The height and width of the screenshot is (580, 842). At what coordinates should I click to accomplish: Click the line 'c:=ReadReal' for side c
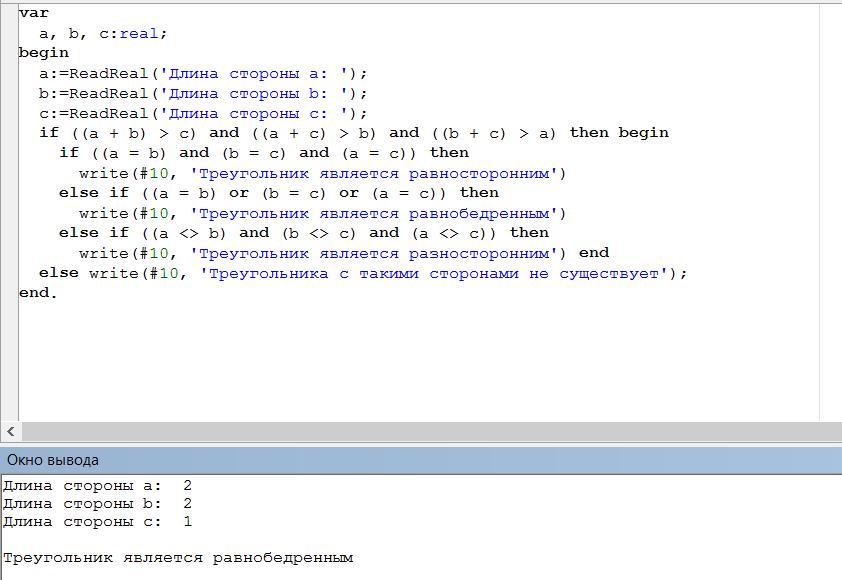tap(203, 113)
